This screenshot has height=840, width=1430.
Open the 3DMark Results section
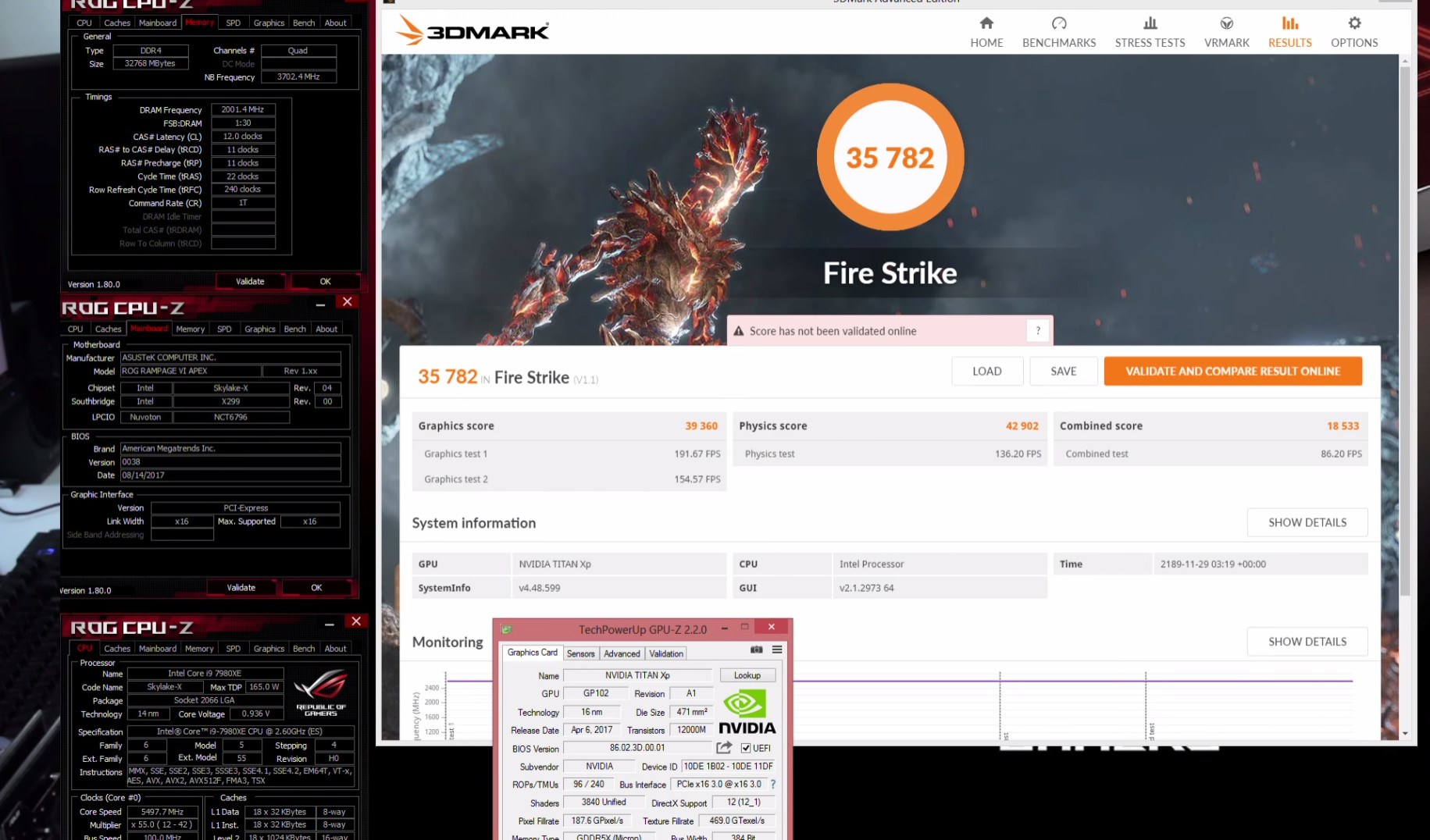(1289, 32)
